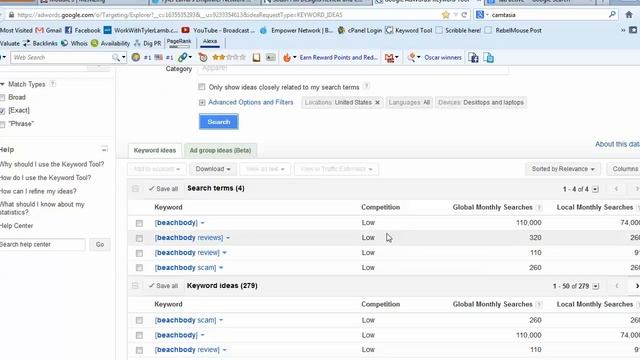Image resolution: width=640 pixels, height=360 pixels.
Task: Save all search terms
Action: [163, 189]
